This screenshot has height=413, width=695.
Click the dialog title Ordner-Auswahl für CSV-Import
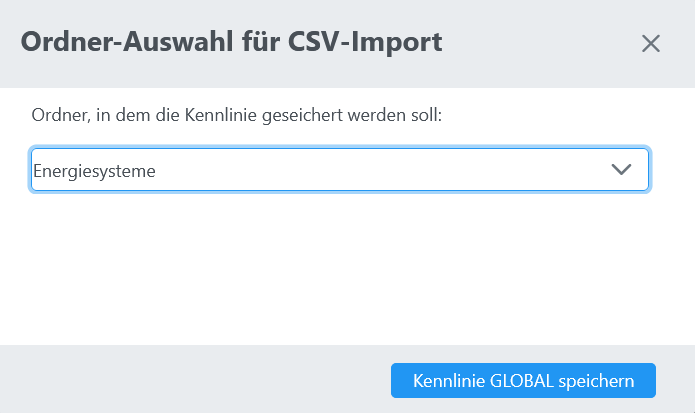[231, 43]
